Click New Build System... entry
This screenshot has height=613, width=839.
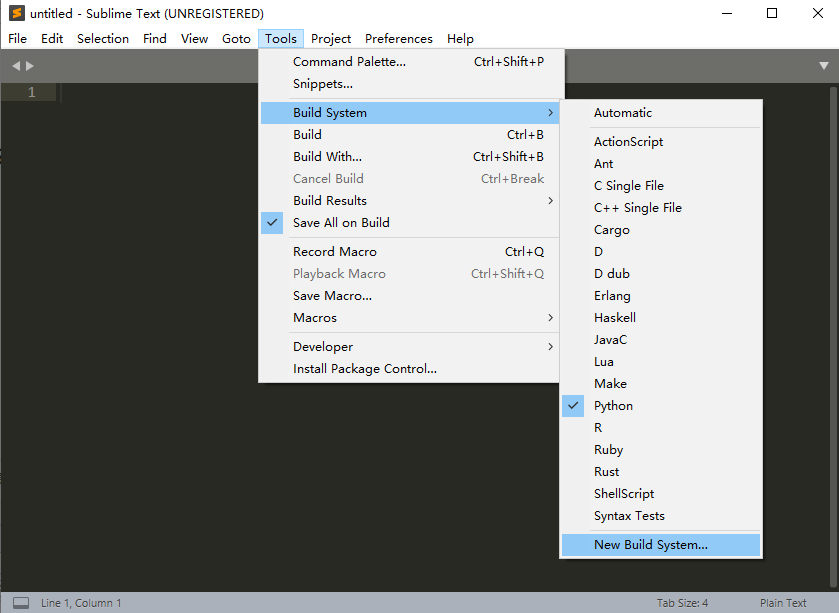pos(661,545)
